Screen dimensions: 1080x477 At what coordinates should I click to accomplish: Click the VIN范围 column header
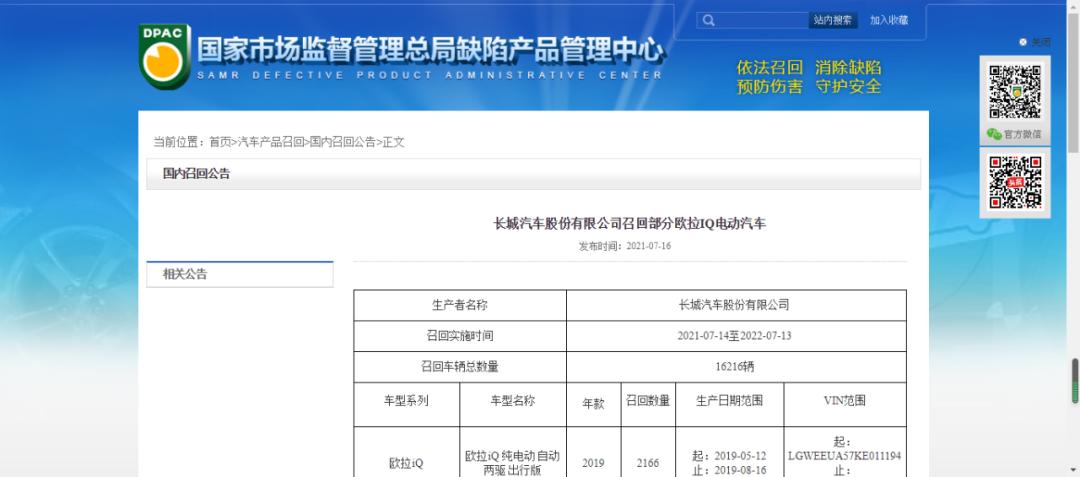[845, 405]
